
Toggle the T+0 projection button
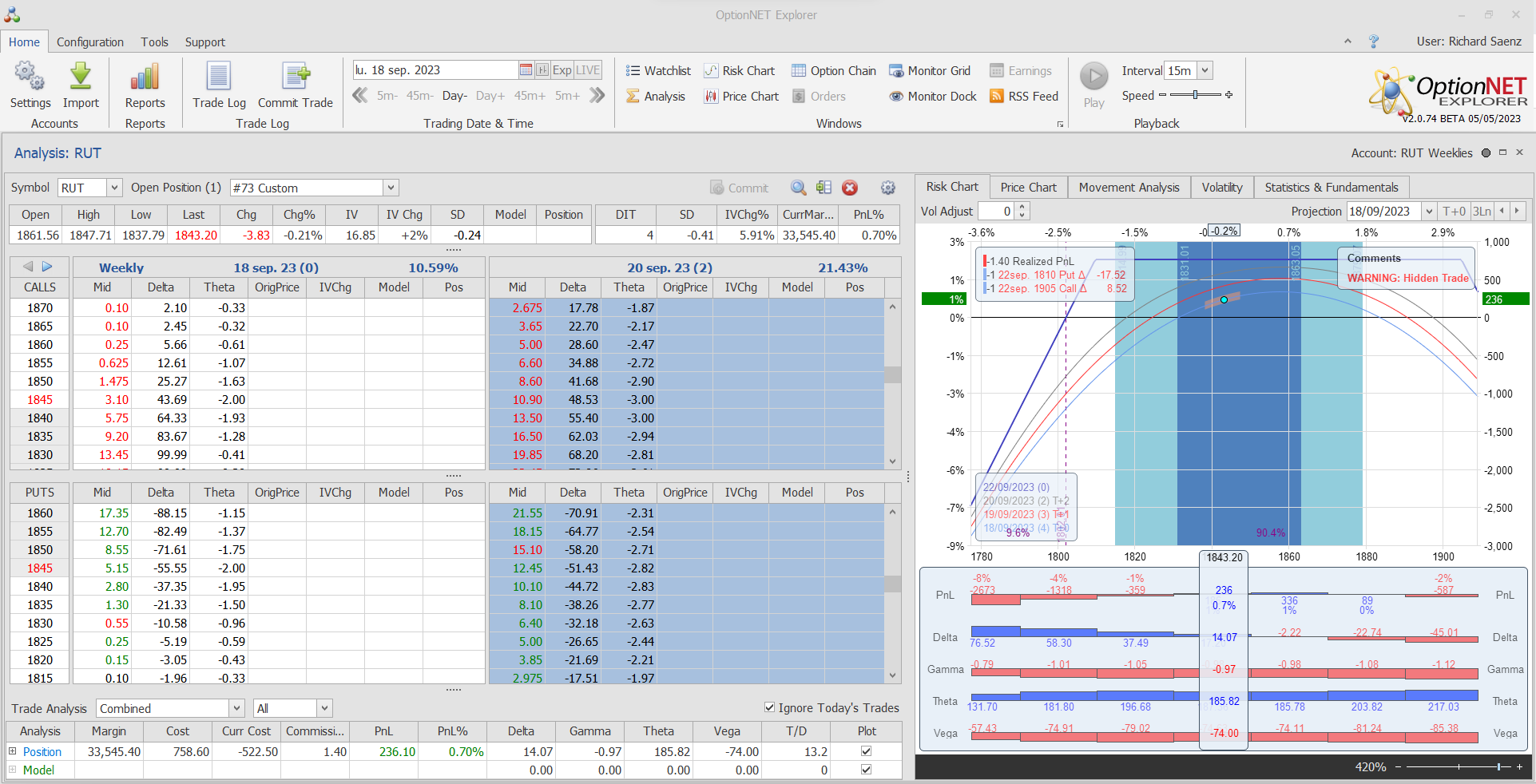[1454, 211]
